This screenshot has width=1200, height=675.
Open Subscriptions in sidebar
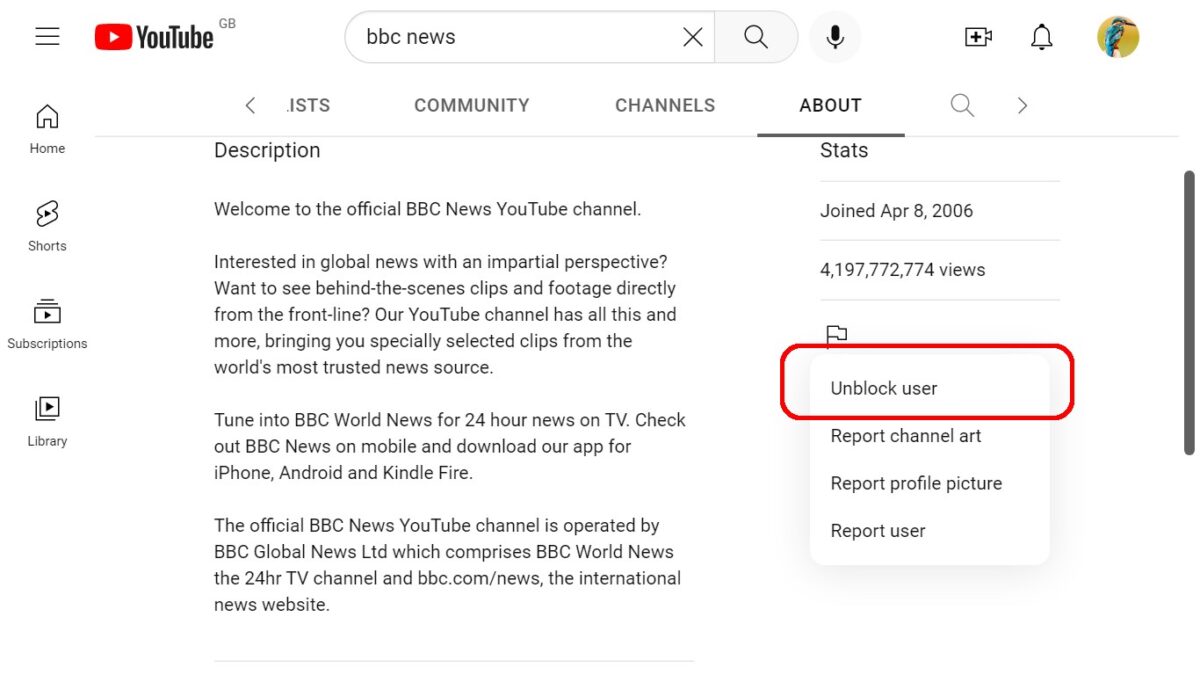(x=47, y=324)
